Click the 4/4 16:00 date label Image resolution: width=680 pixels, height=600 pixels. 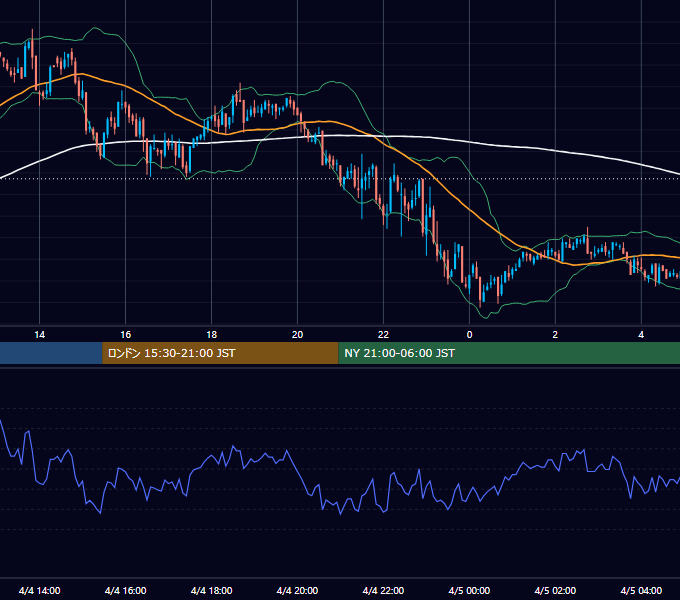[x=125, y=590]
